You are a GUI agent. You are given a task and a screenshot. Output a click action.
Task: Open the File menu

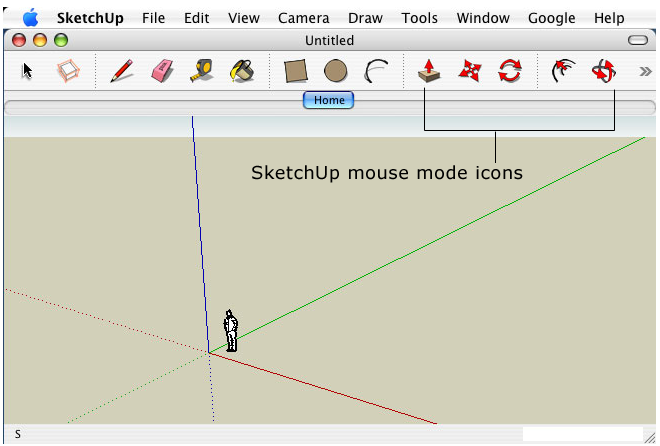click(153, 18)
